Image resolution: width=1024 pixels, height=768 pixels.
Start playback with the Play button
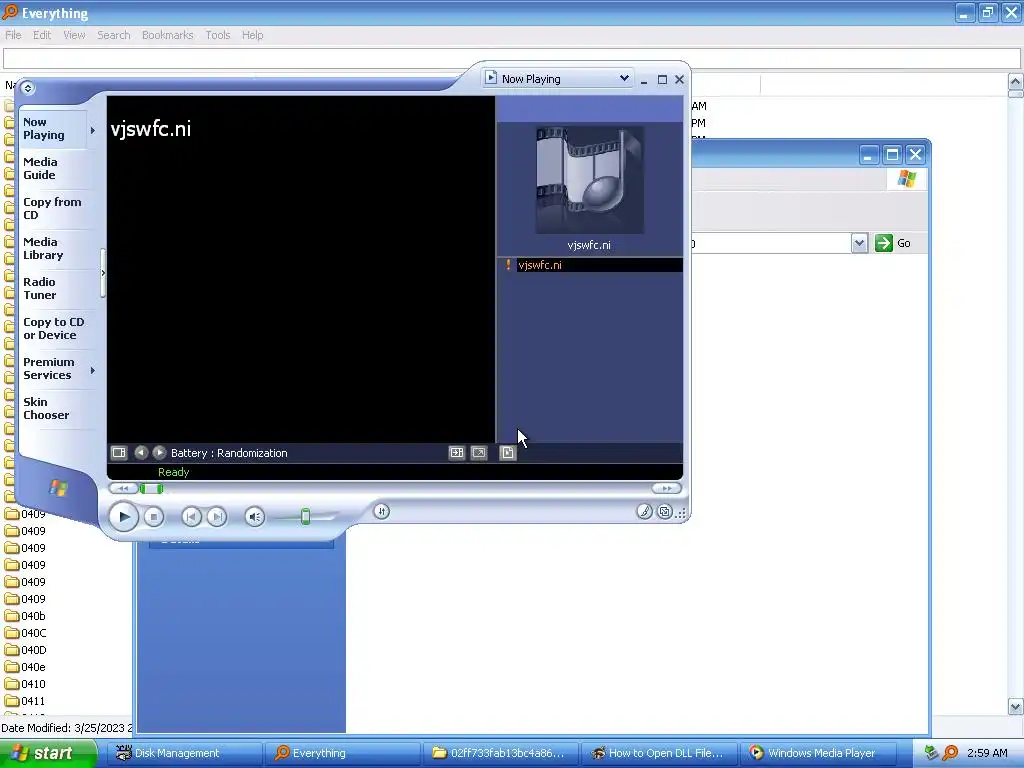pyautogui.click(x=123, y=517)
